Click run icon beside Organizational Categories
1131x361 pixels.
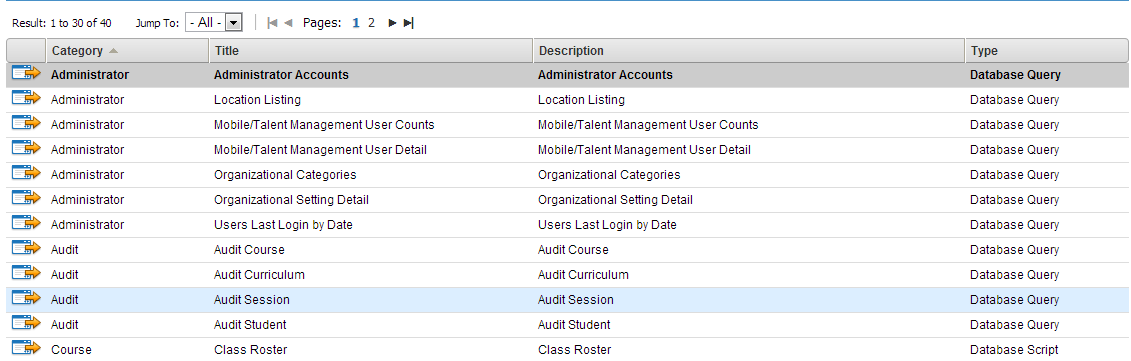pos(26,174)
